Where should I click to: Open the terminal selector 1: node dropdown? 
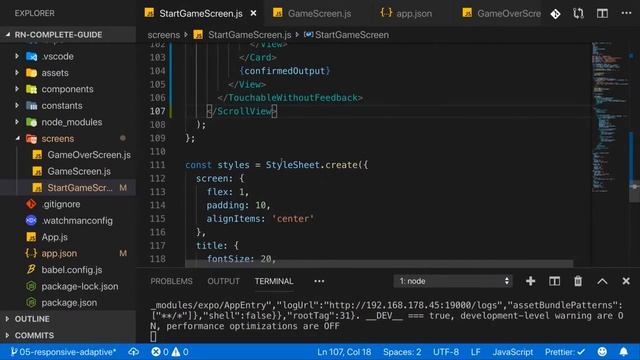coord(453,281)
